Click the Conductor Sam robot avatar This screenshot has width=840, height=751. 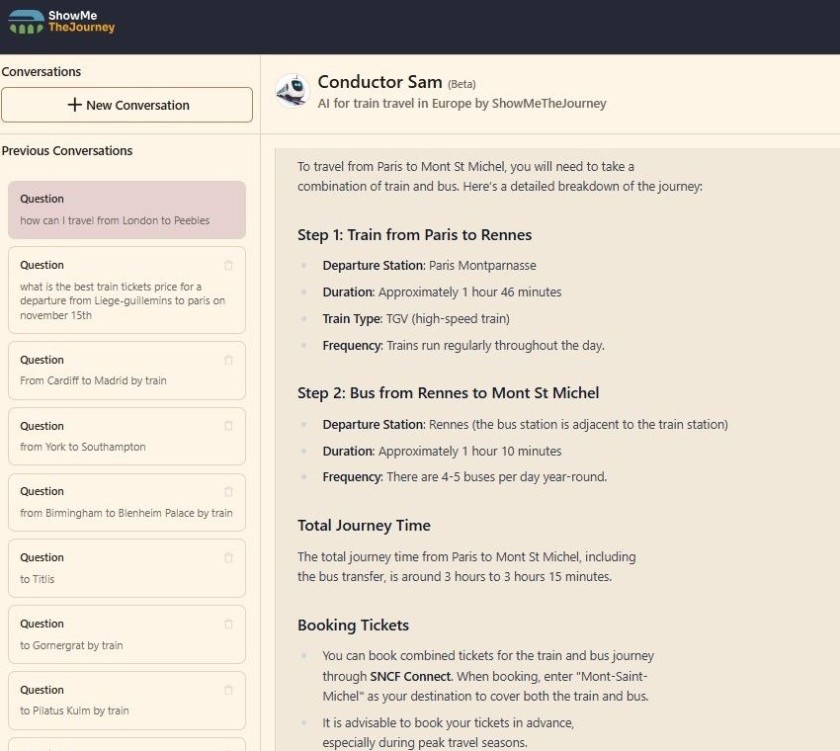click(292, 91)
